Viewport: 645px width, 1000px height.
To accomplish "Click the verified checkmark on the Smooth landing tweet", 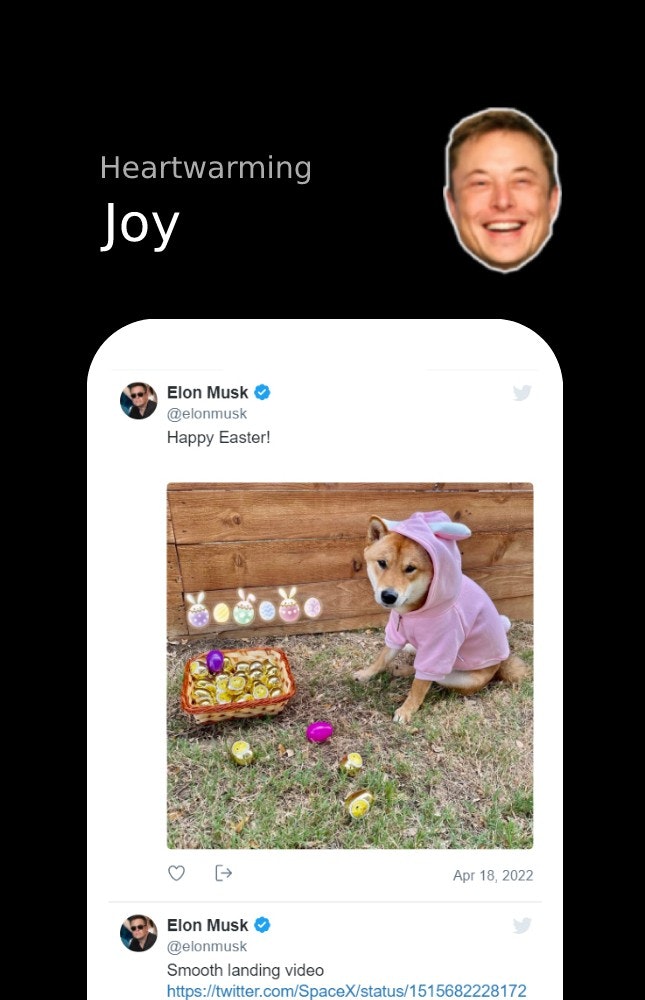I will tap(260, 925).
